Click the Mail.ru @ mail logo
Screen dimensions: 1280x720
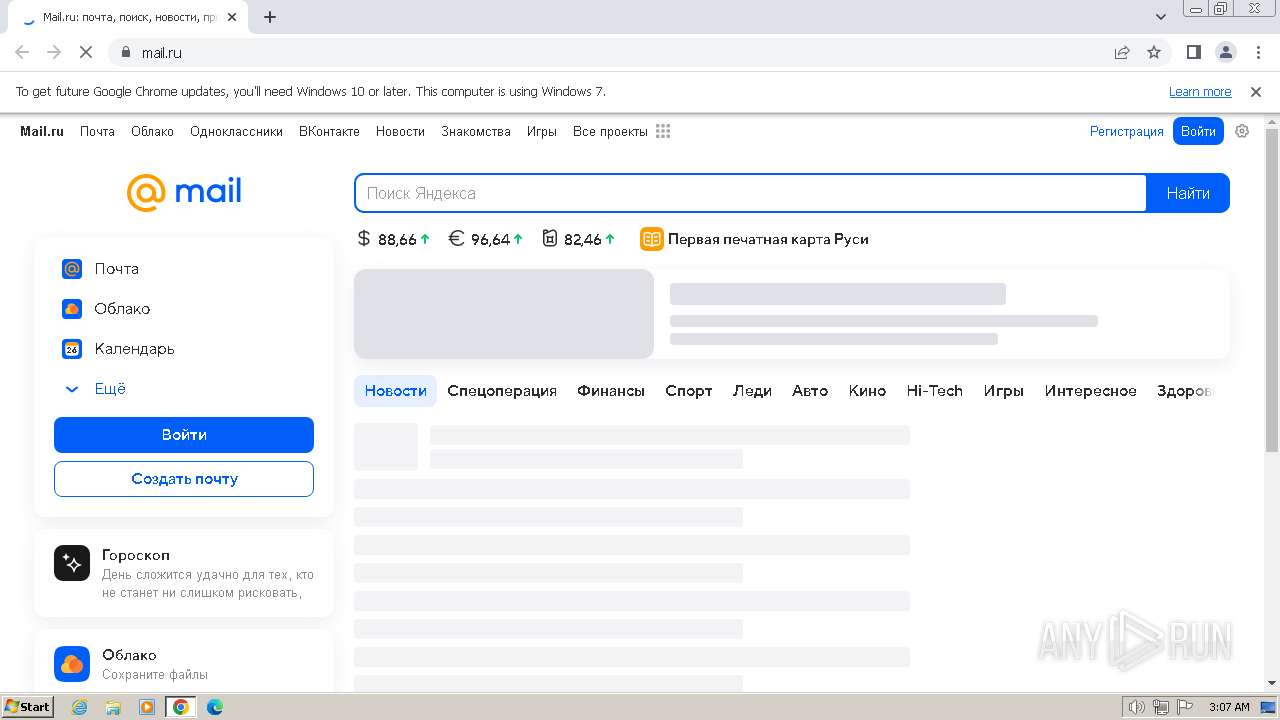point(184,192)
